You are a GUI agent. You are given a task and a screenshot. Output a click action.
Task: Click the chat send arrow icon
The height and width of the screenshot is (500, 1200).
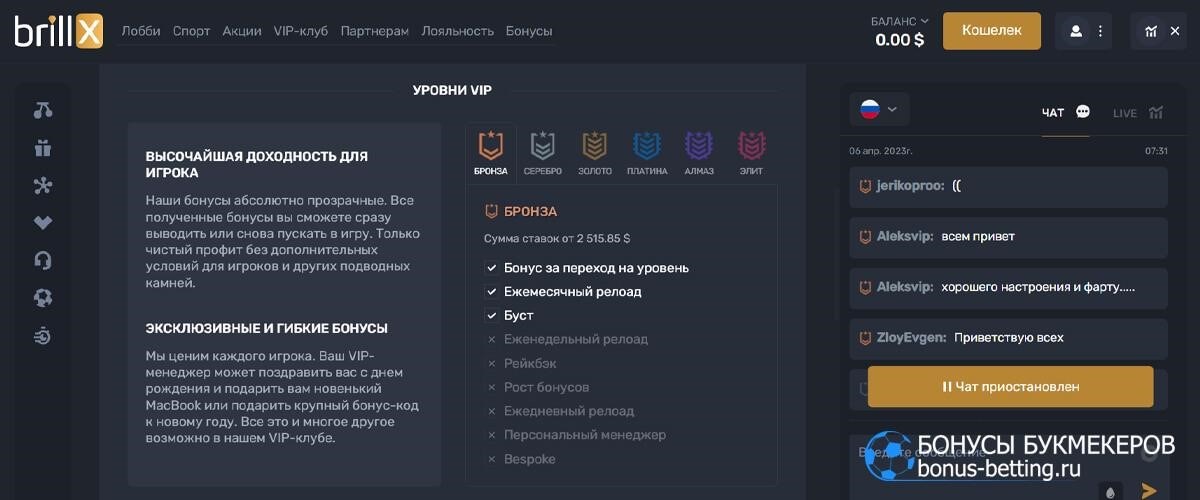coord(1149,490)
